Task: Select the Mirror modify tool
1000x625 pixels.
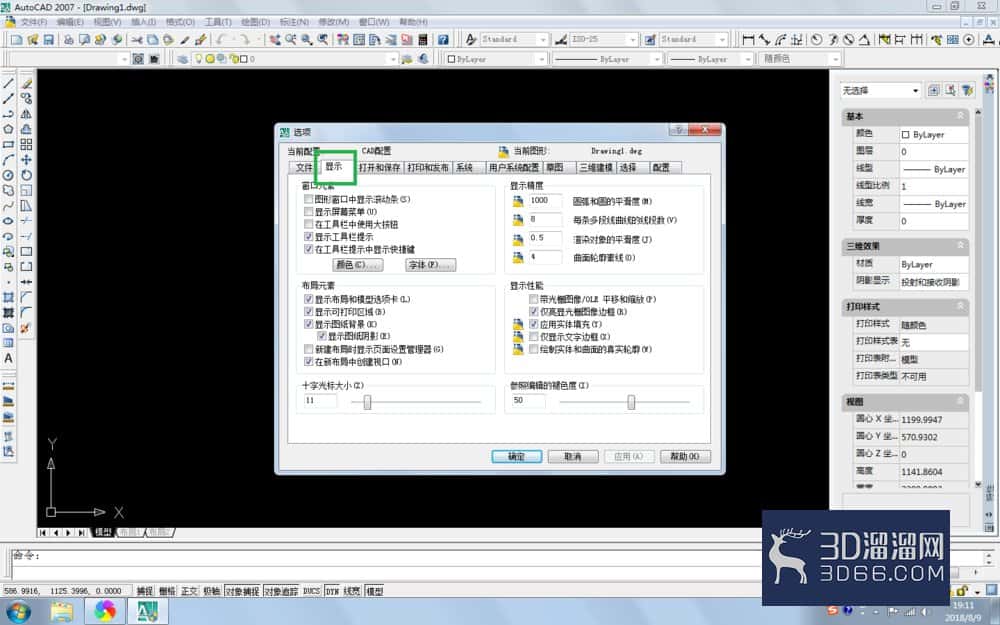Action: coord(26,114)
